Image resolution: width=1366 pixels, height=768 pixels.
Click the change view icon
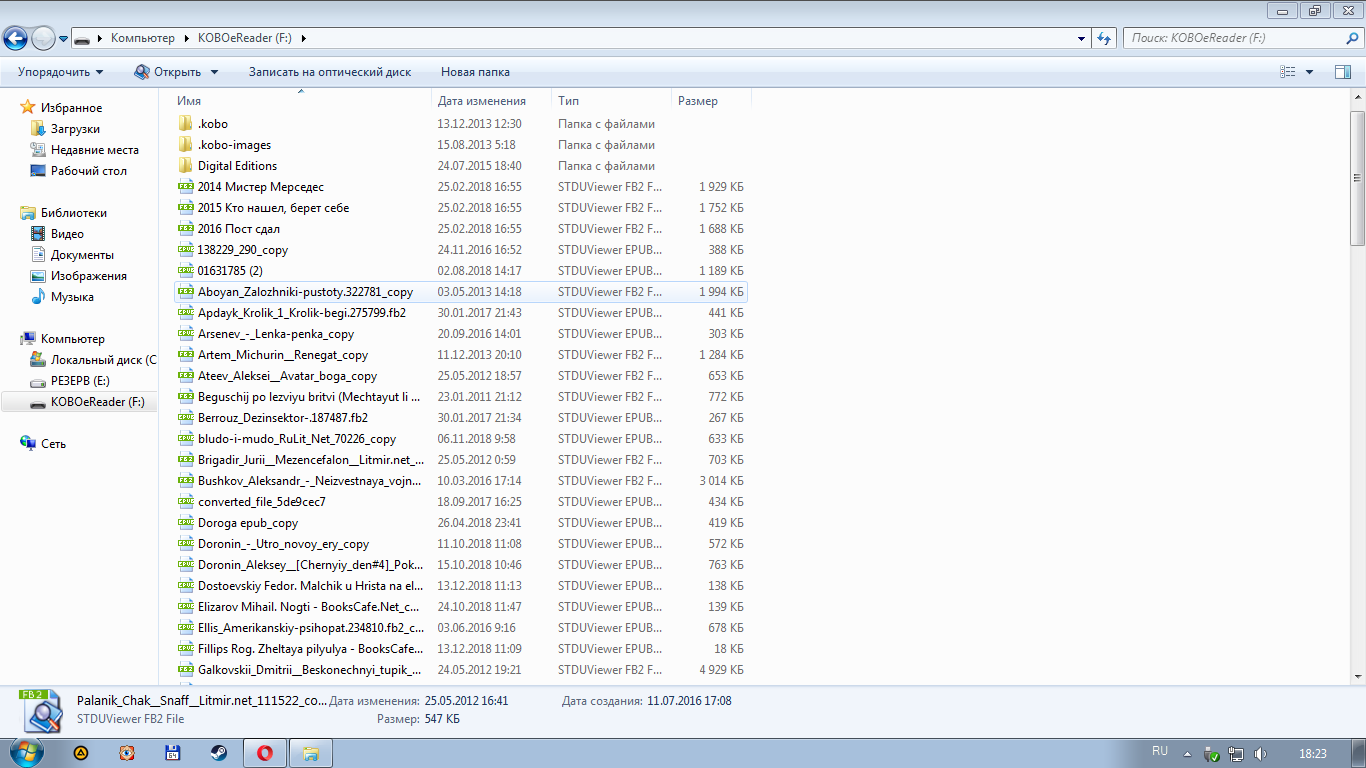(x=1288, y=72)
